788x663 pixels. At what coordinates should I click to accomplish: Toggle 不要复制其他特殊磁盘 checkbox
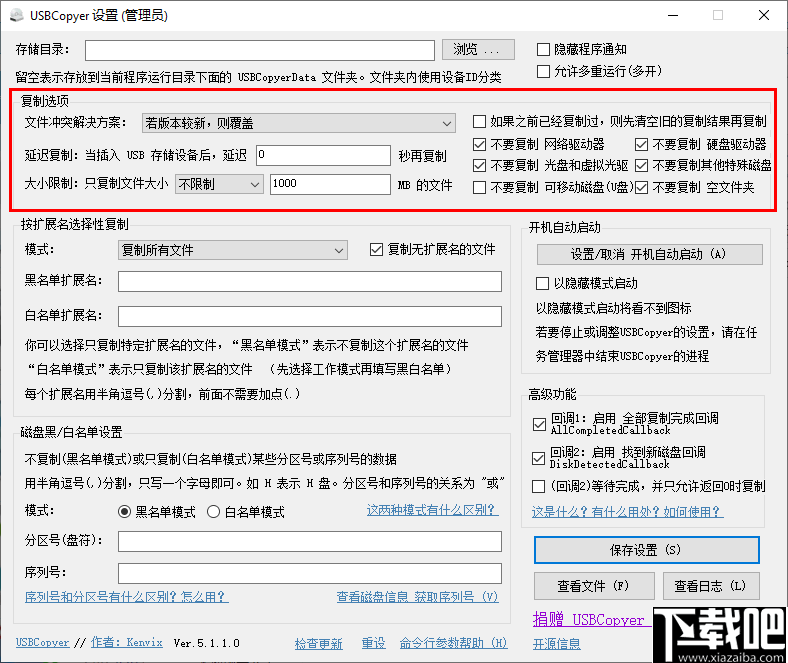pyautogui.click(x=641, y=165)
